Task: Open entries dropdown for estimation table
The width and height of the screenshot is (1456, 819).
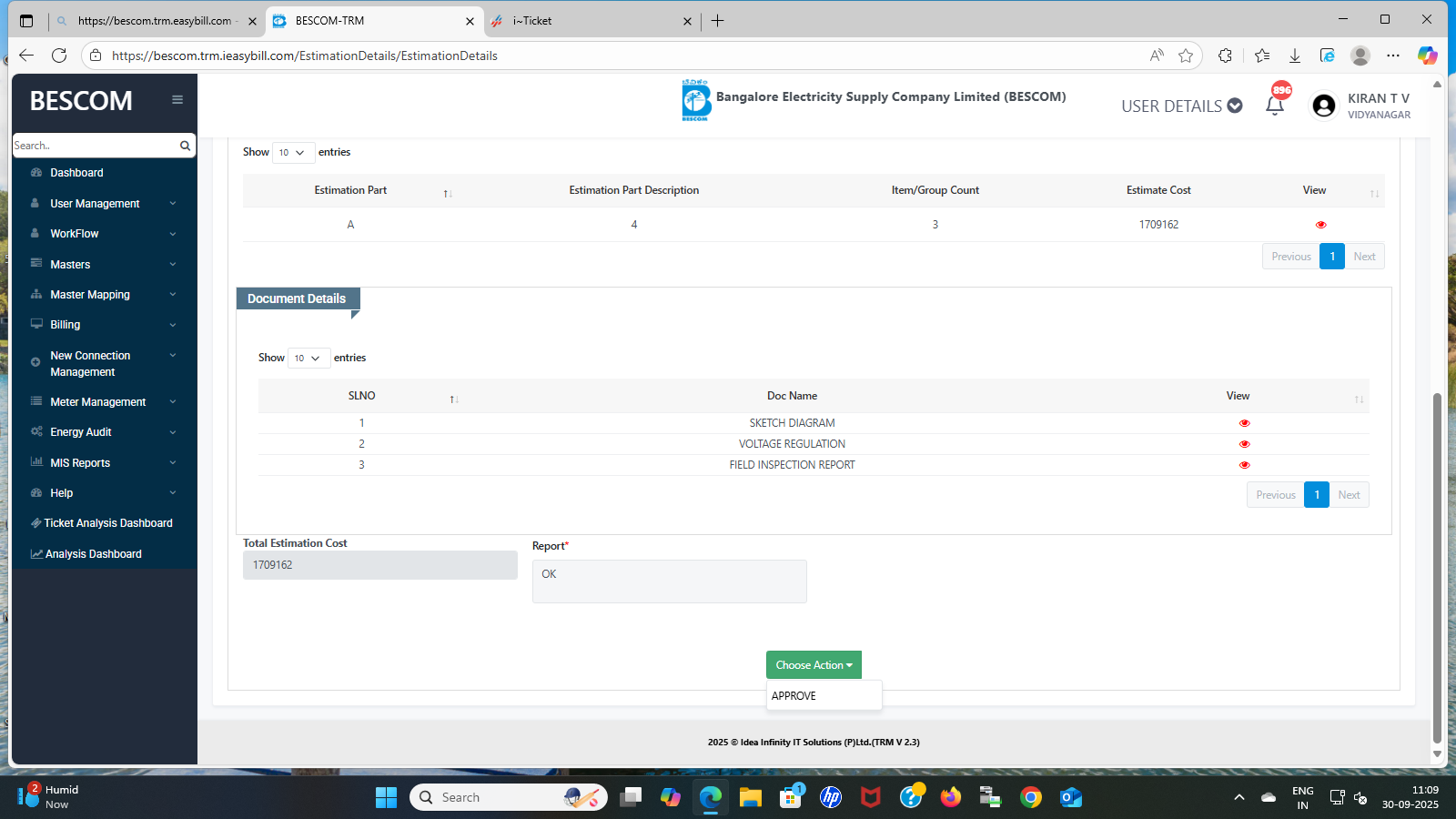Action: click(x=293, y=153)
